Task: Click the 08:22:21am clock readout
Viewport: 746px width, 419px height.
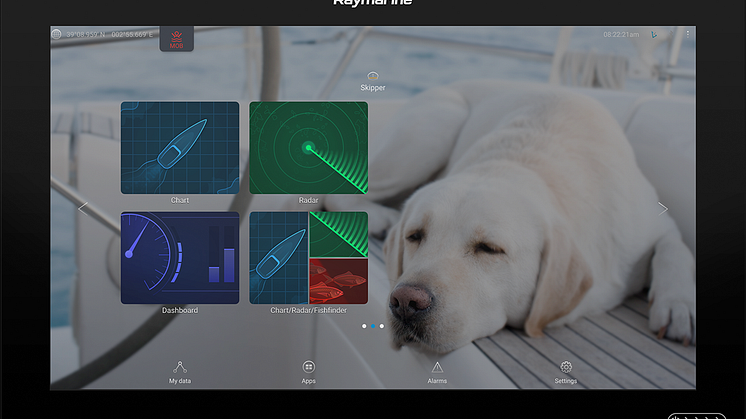Action: coord(621,35)
